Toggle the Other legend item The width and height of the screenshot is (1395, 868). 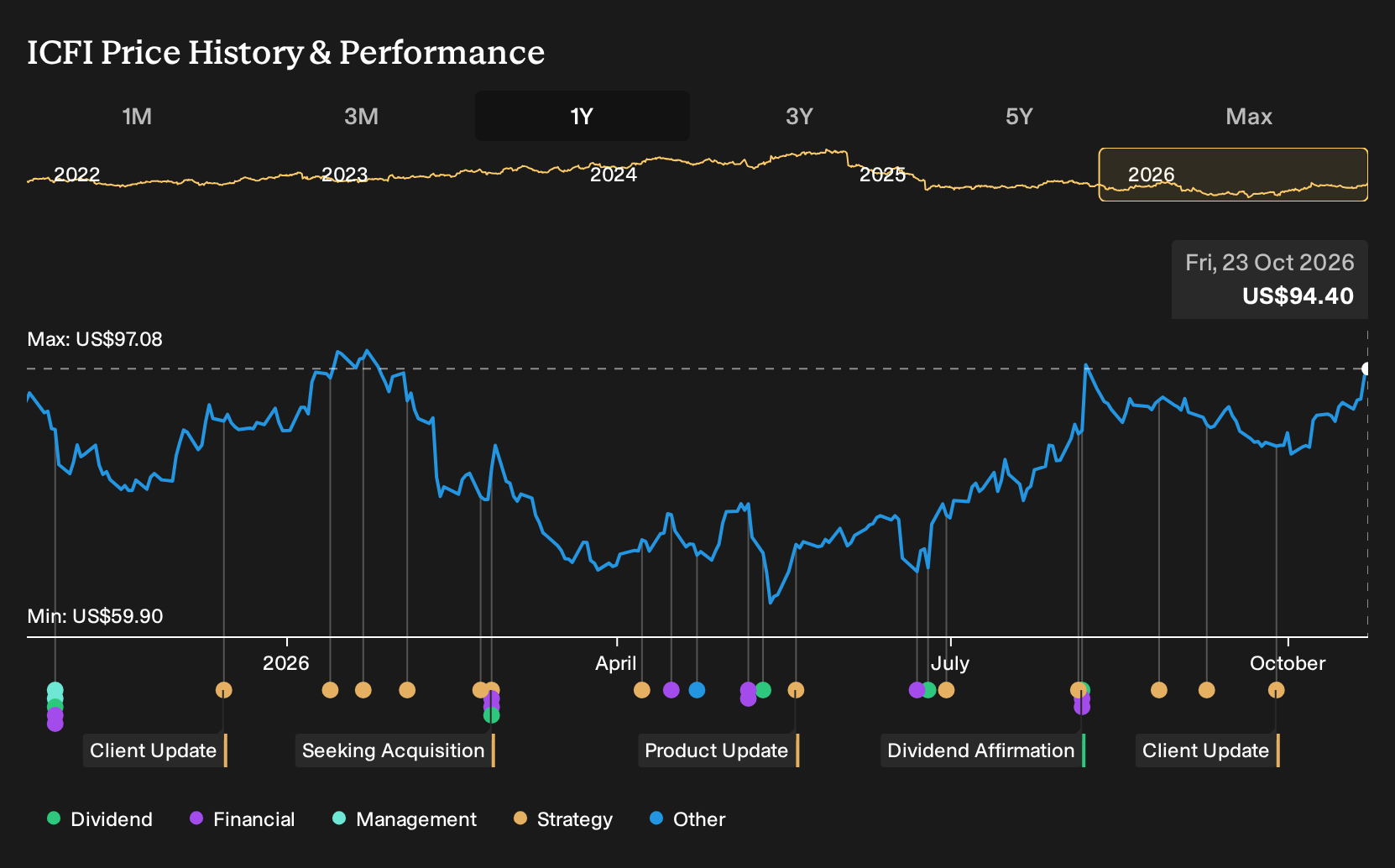pyautogui.click(x=687, y=819)
